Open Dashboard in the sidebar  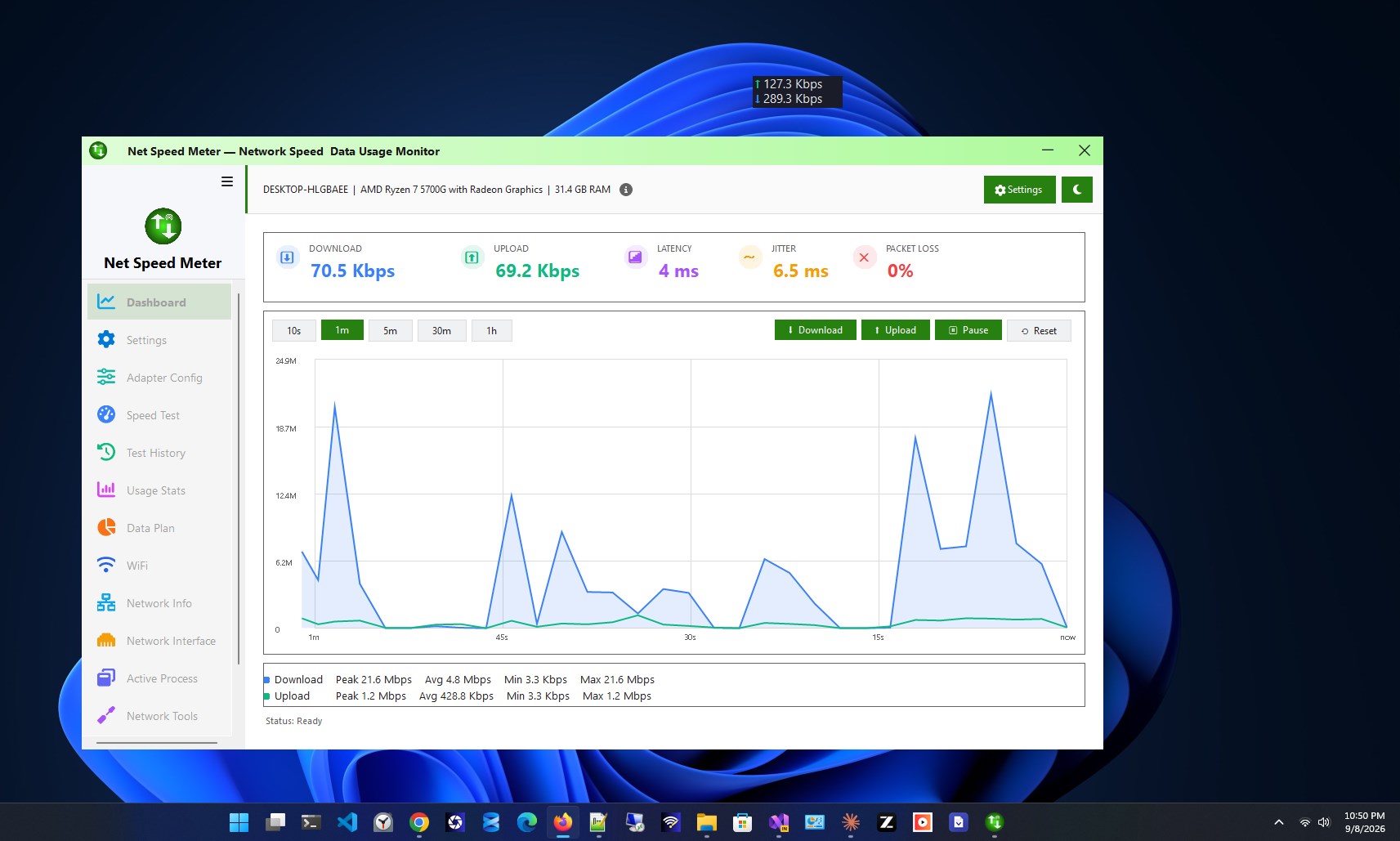tap(159, 302)
